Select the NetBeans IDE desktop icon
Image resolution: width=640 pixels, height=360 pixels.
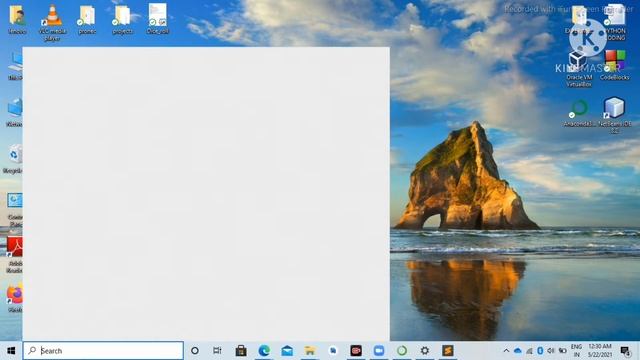coord(614,115)
